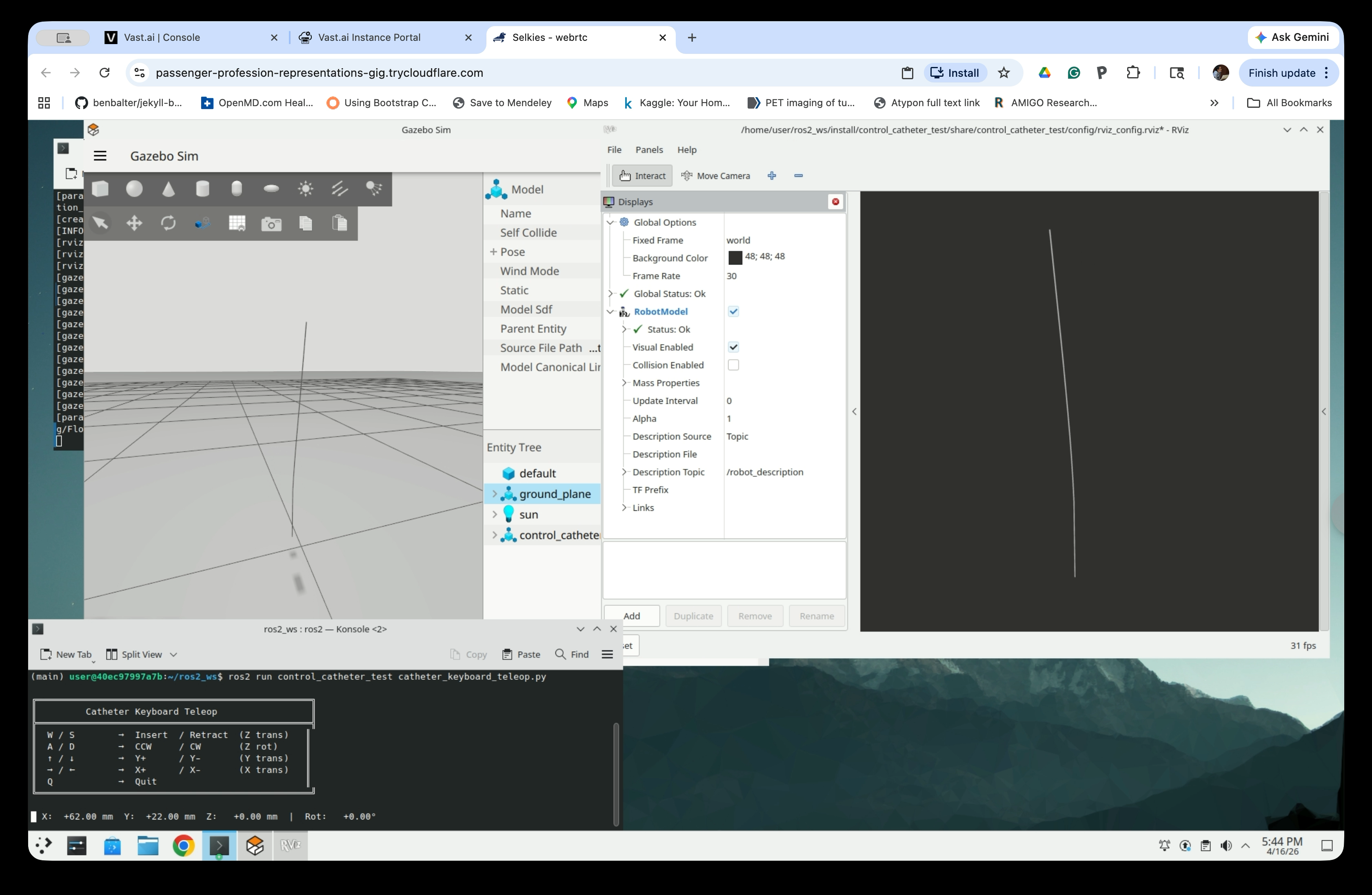Insert a cylinder shape in Gazebo
This screenshot has width=1372, height=895.
point(202,189)
